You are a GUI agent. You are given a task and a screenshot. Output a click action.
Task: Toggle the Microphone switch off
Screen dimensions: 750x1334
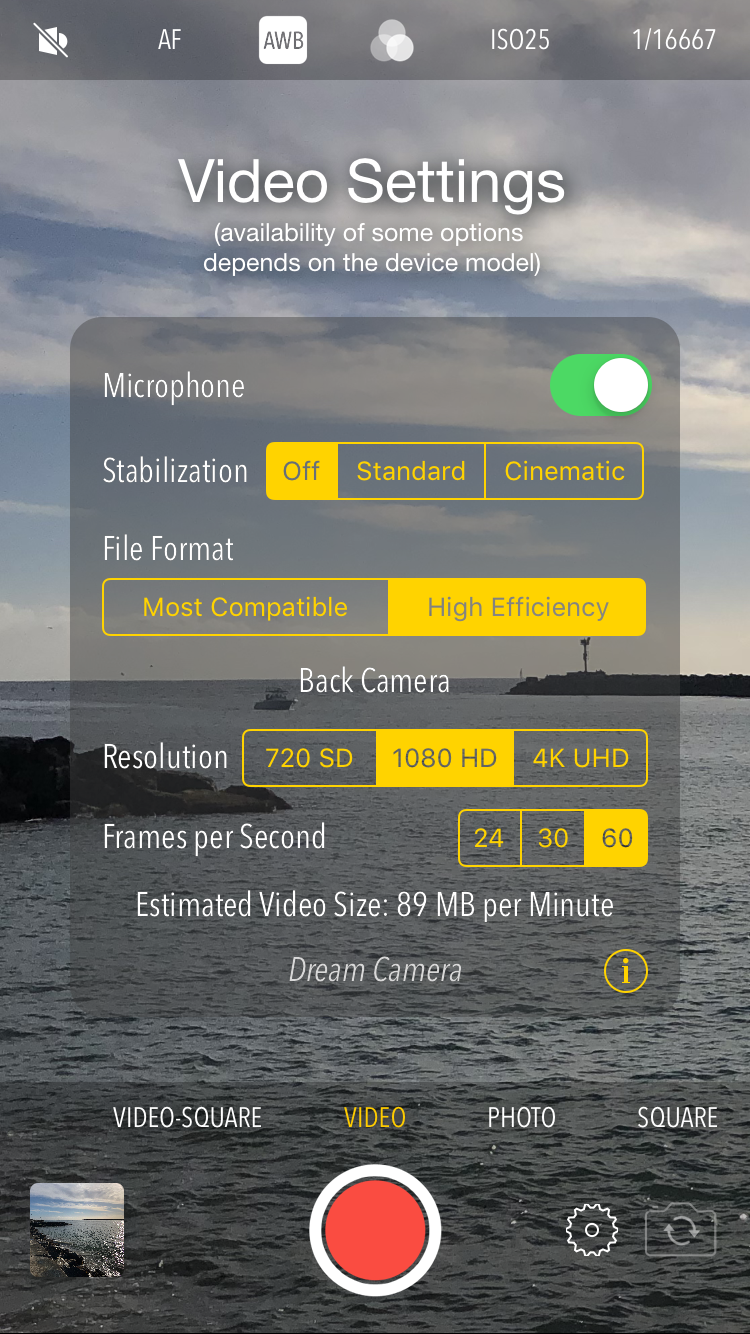click(600, 385)
